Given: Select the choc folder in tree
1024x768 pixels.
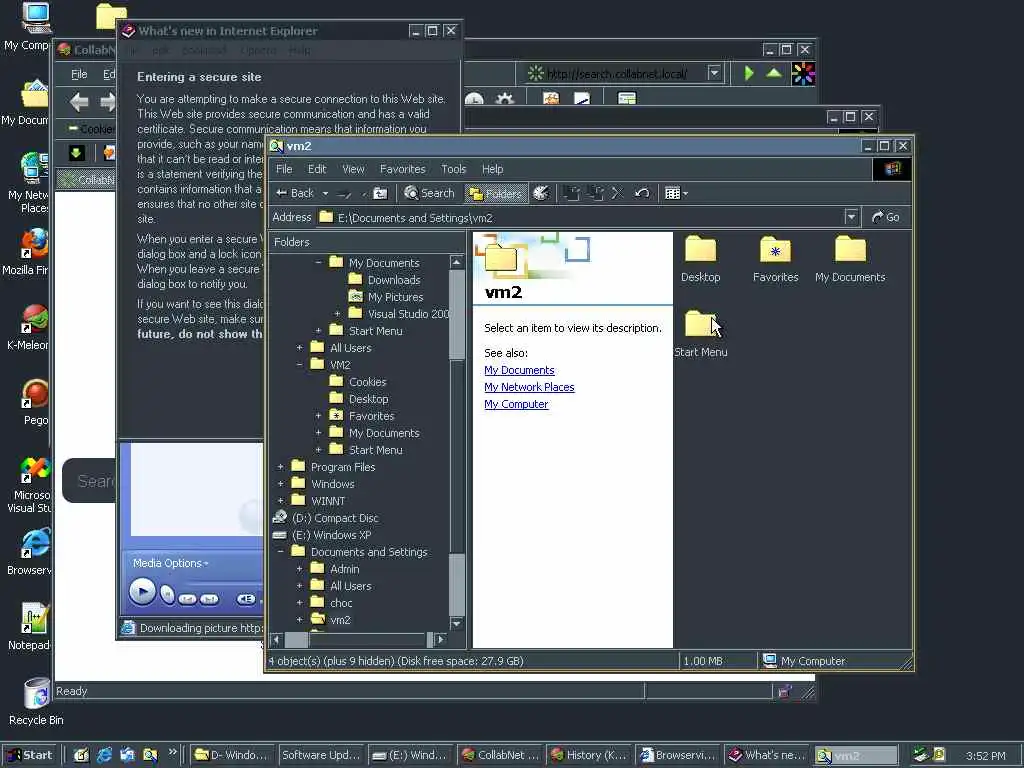Looking at the screenshot, I should (340, 603).
